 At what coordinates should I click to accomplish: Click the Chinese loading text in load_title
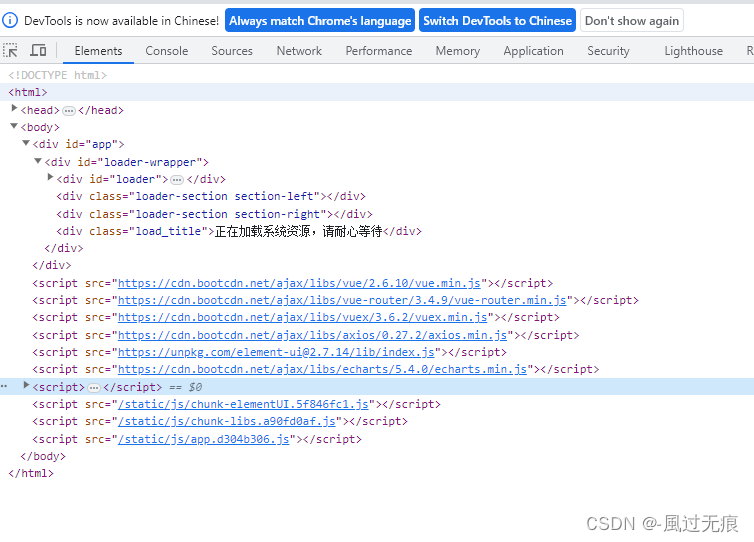pyautogui.click(x=298, y=231)
